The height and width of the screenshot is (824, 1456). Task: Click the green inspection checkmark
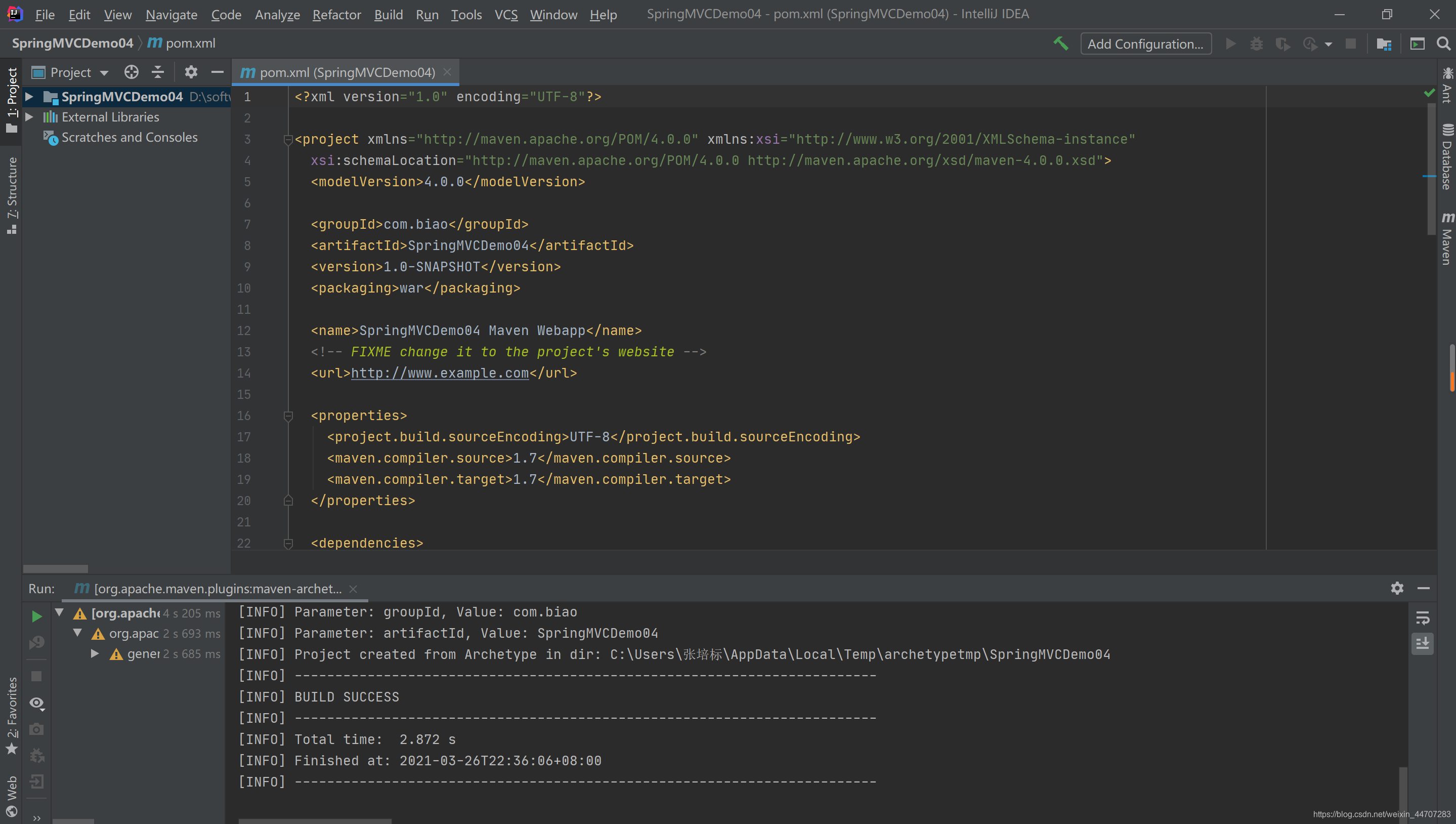tap(1429, 92)
